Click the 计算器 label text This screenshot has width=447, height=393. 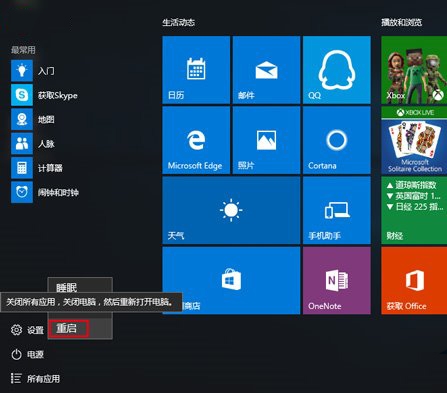50,168
